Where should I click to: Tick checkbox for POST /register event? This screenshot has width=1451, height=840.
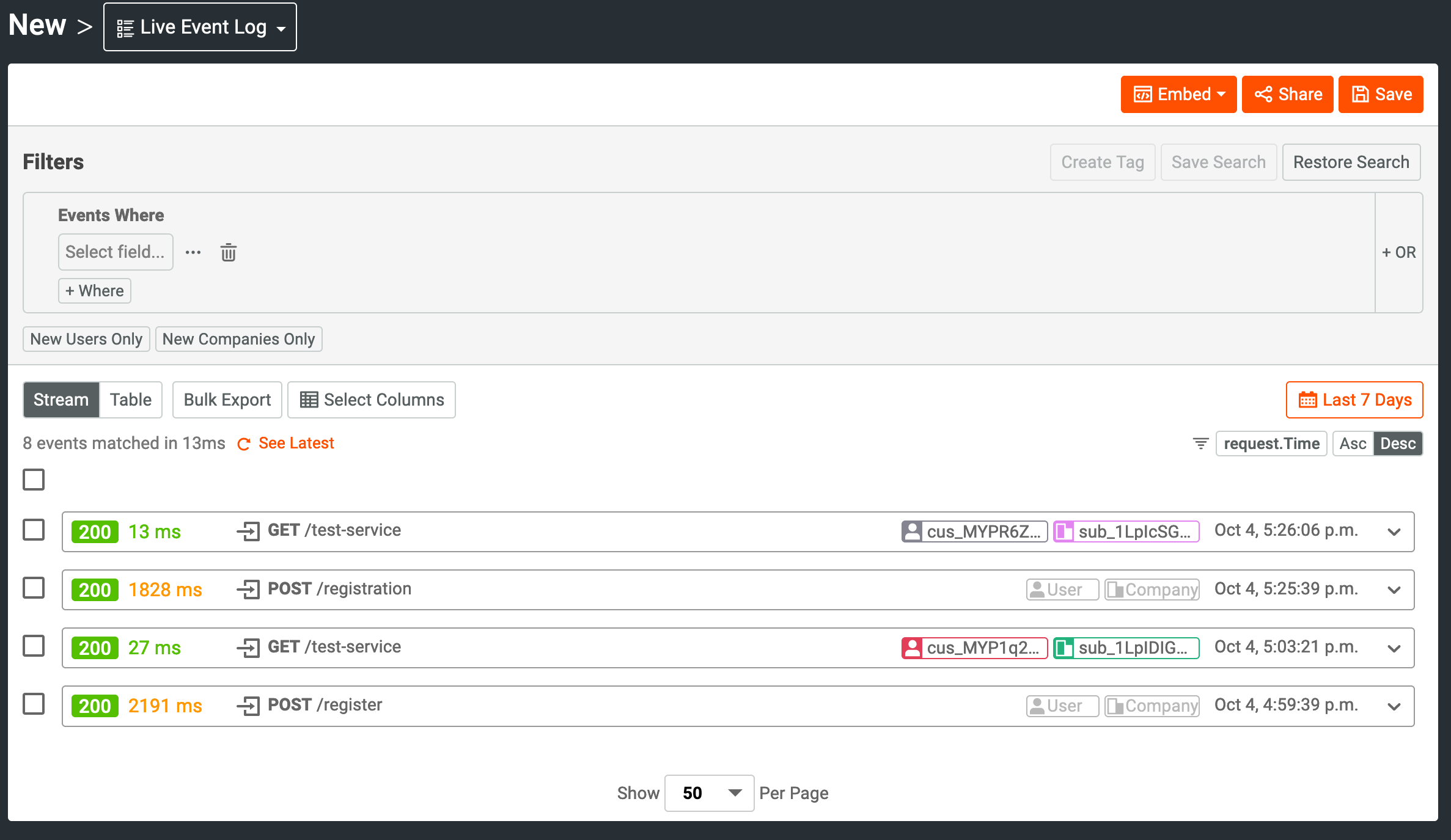coord(34,704)
